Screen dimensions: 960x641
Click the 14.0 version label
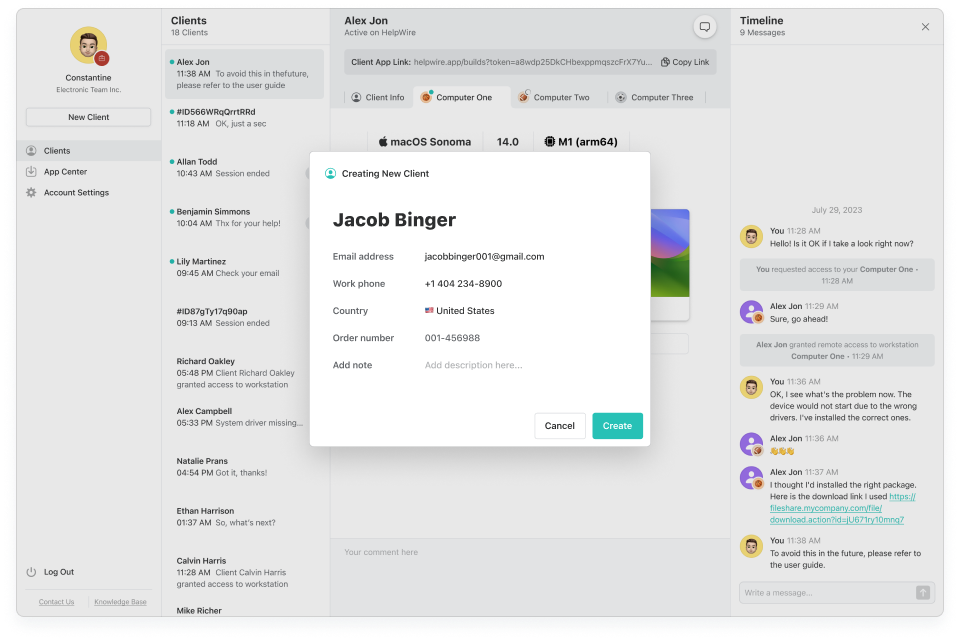click(508, 142)
